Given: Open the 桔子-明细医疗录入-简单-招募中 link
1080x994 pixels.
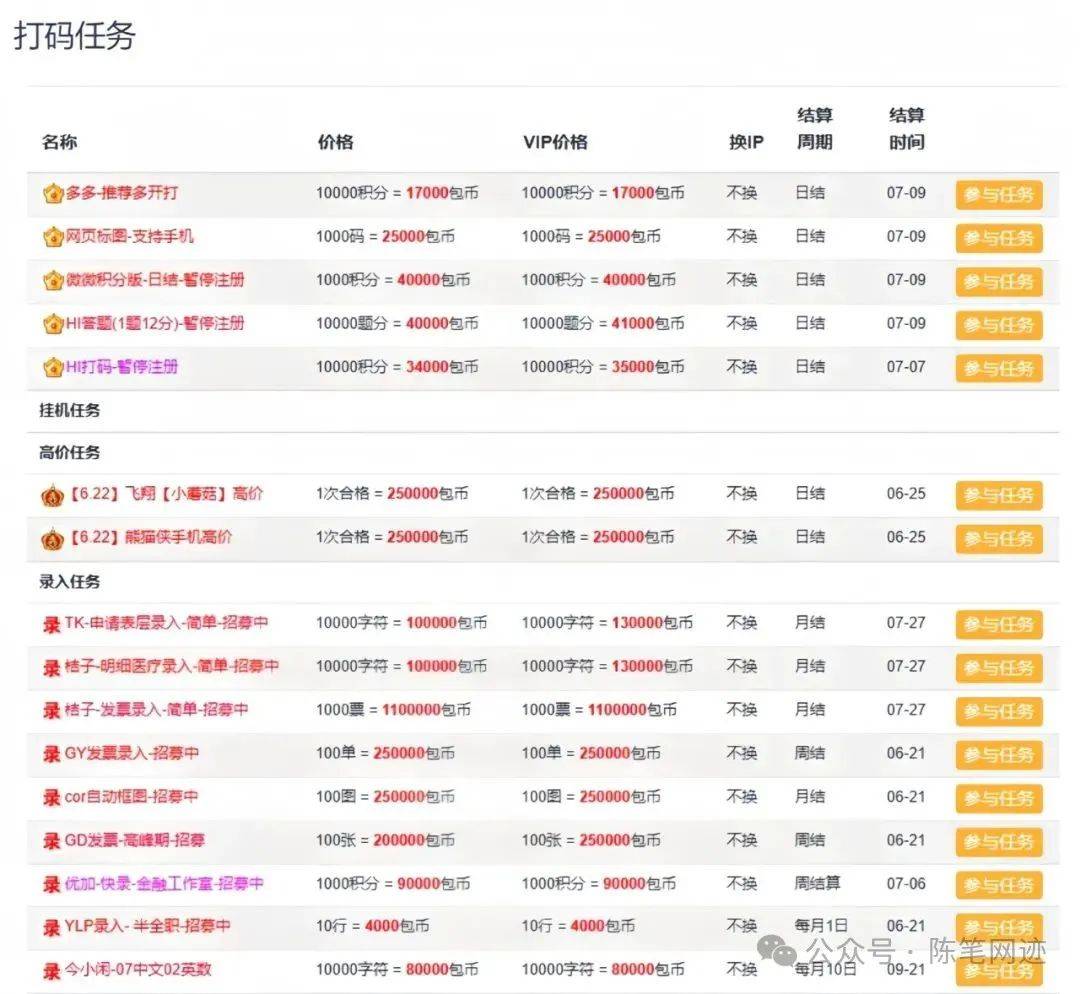Looking at the screenshot, I should (172, 666).
